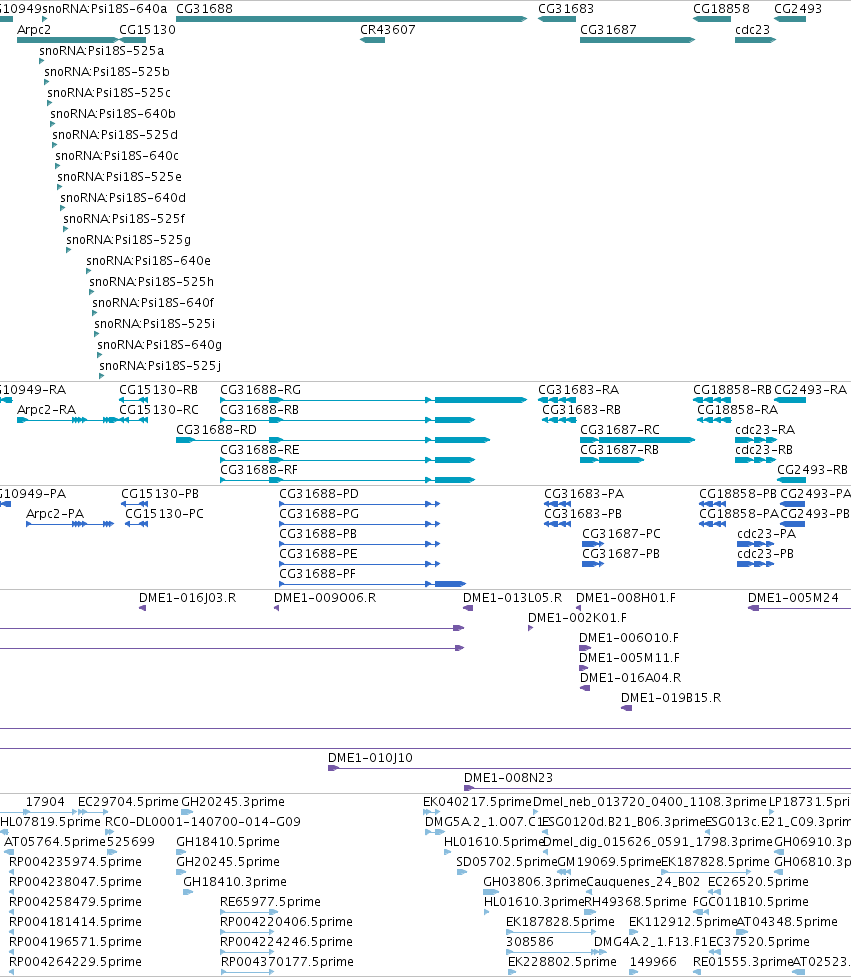Screen dimensions: 851x977
Task: Click the CG31688-RD transcript label
Action: 216,429
